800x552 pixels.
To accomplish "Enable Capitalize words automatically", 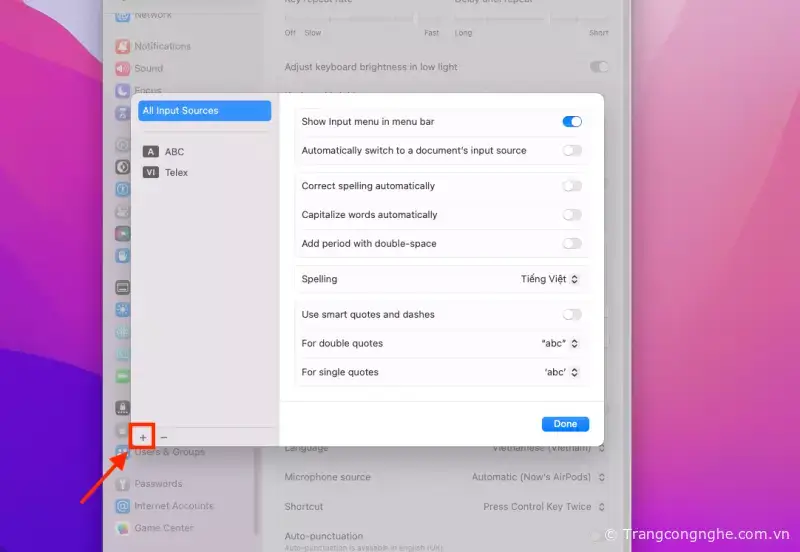I will pos(571,215).
